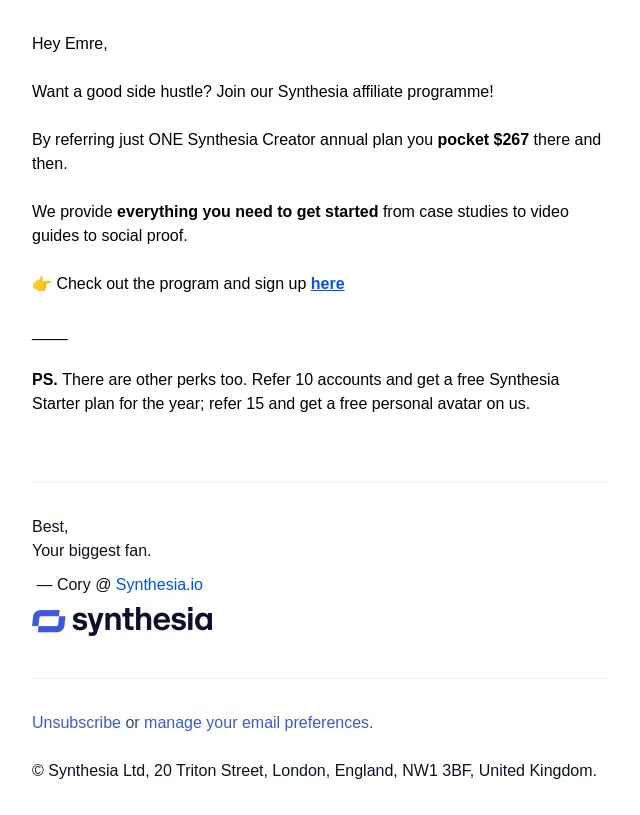Viewport: 640px width, 815px height.
Task: Open the Synthesia.io signature link
Action: tap(159, 584)
